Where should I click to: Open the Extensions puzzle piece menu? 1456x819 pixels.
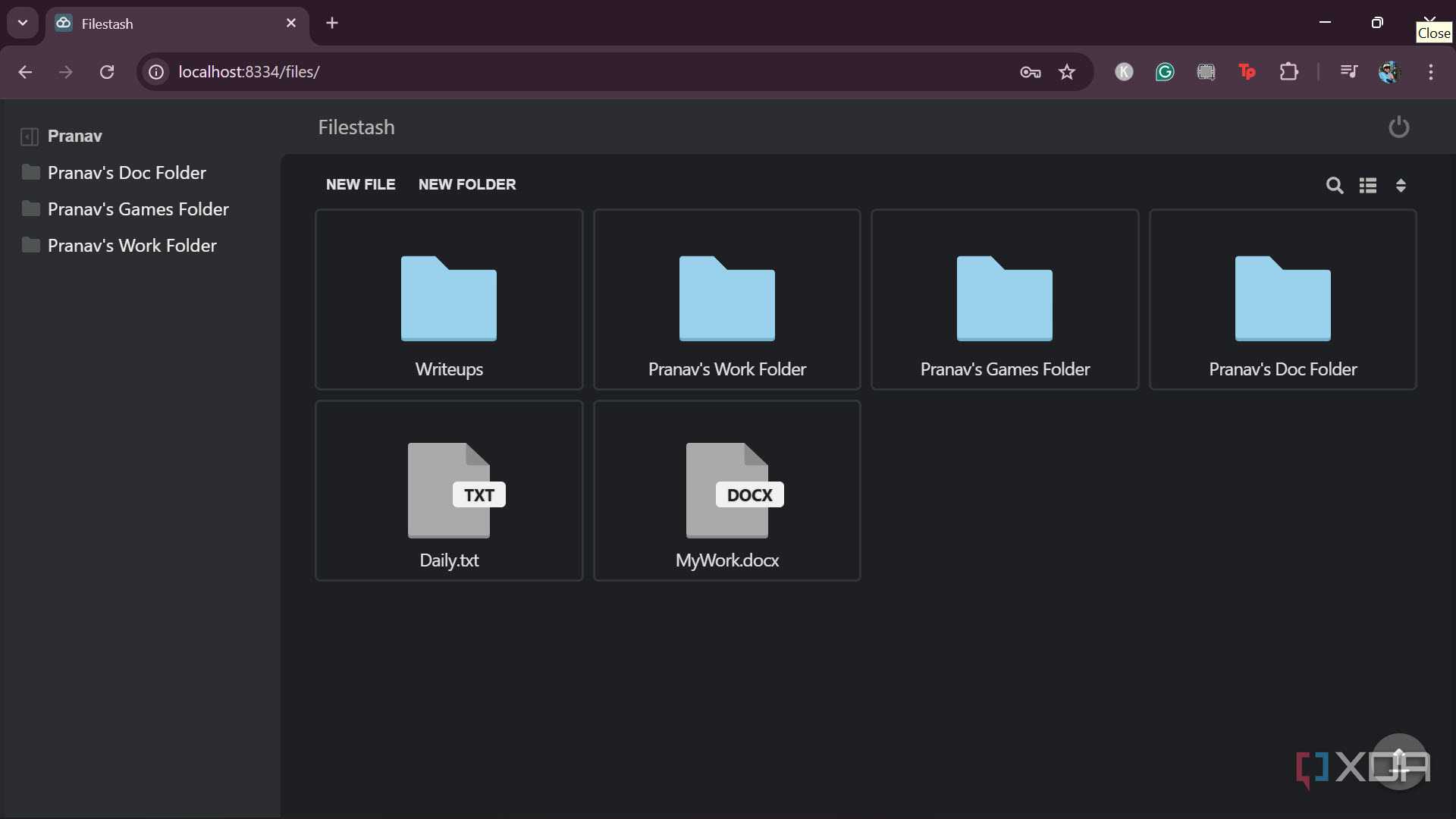1288,72
